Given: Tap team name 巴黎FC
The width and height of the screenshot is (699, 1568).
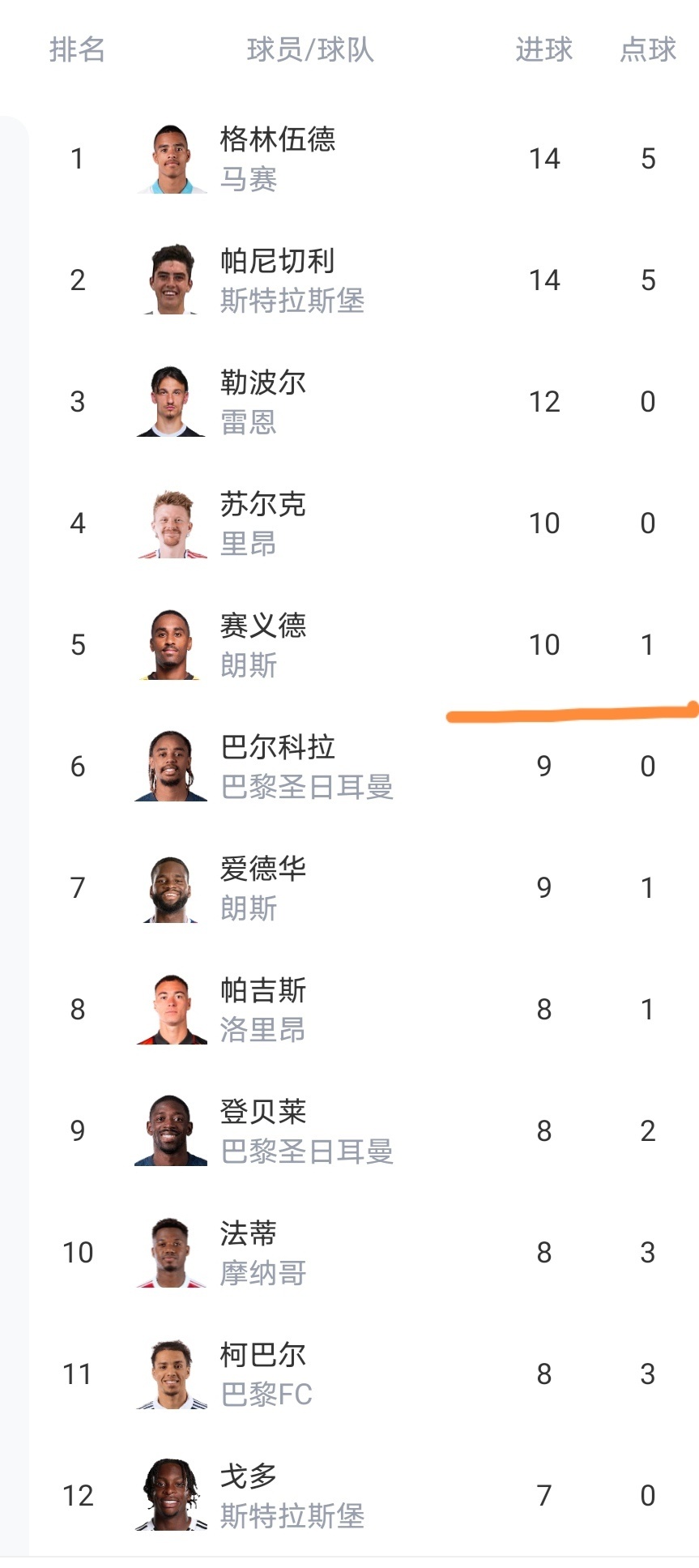Looking at the screenshot, I should (x=266, y=1395).
